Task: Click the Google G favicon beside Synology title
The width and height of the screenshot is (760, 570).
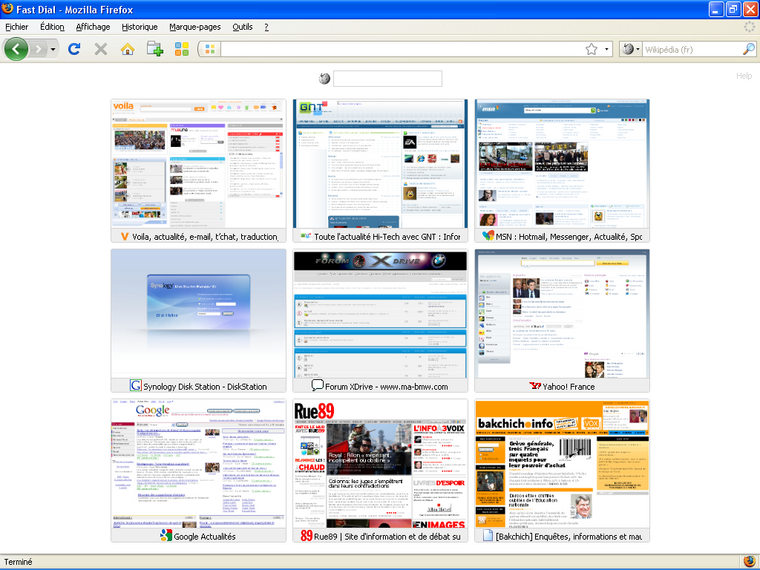Action: coord(136,386)
